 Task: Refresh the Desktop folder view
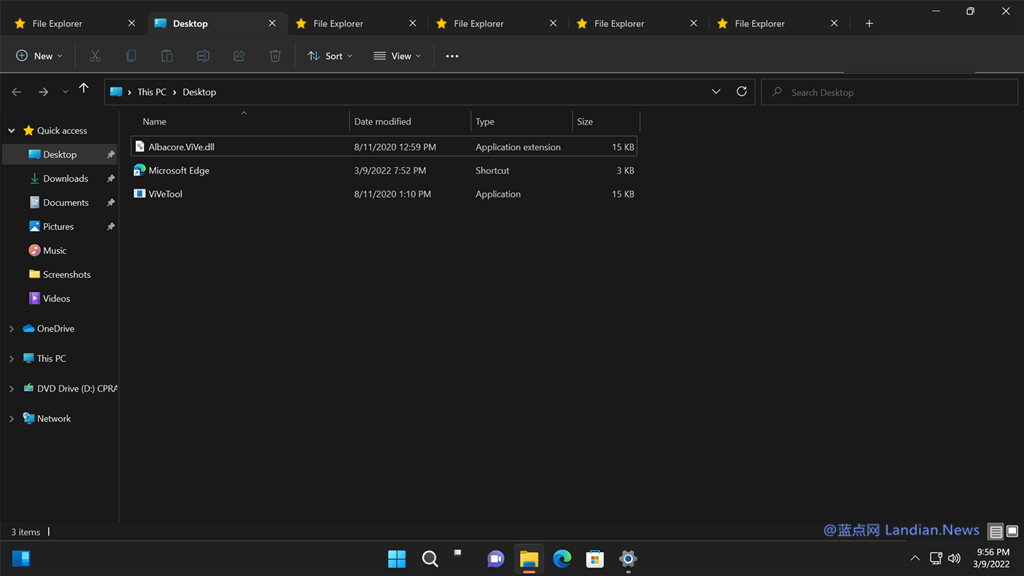coord(742,92)
